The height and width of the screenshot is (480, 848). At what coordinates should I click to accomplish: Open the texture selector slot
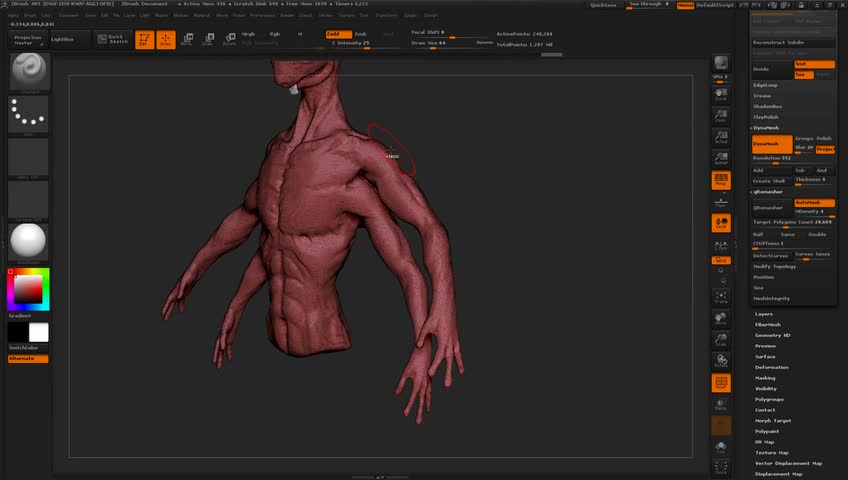[28, 199]
